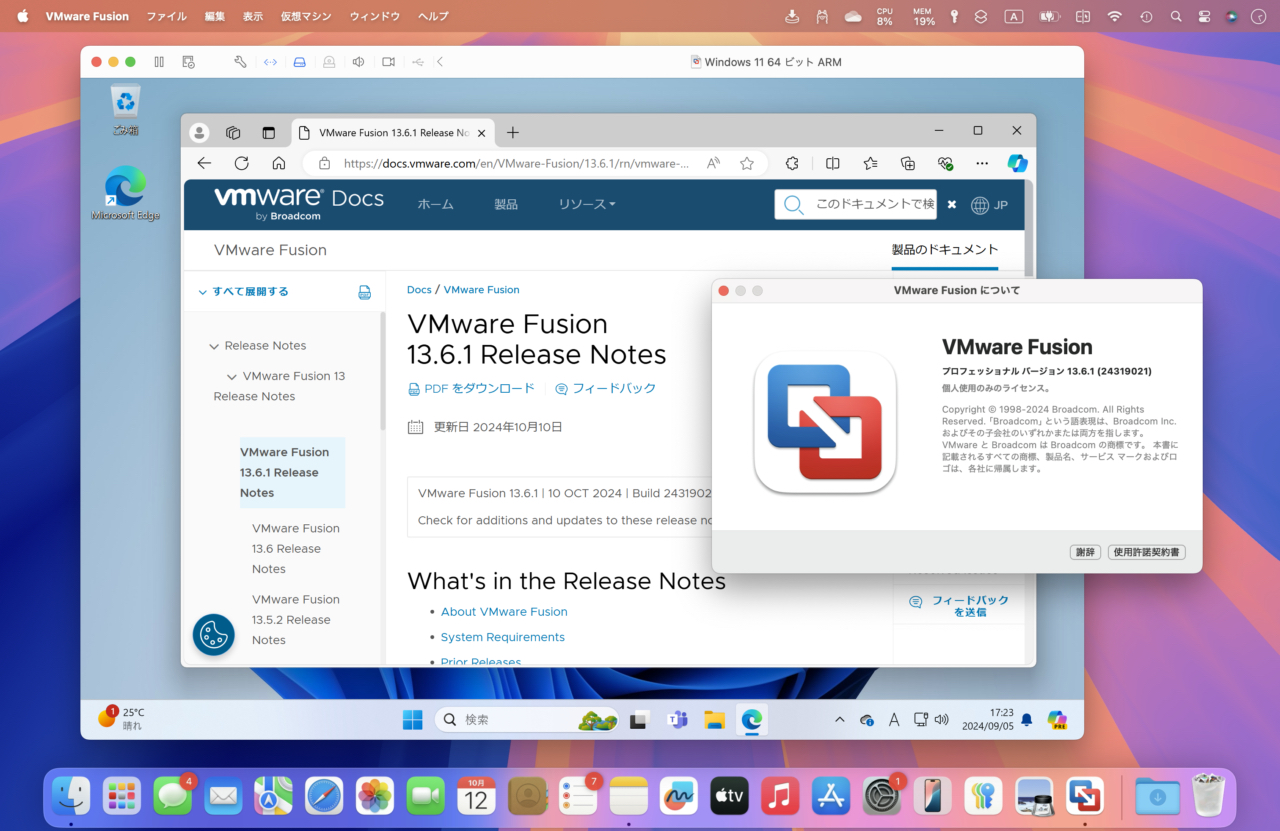Open the リソース dropdown menu
The image size is (1280, 831).
click(x=587, y=204)
